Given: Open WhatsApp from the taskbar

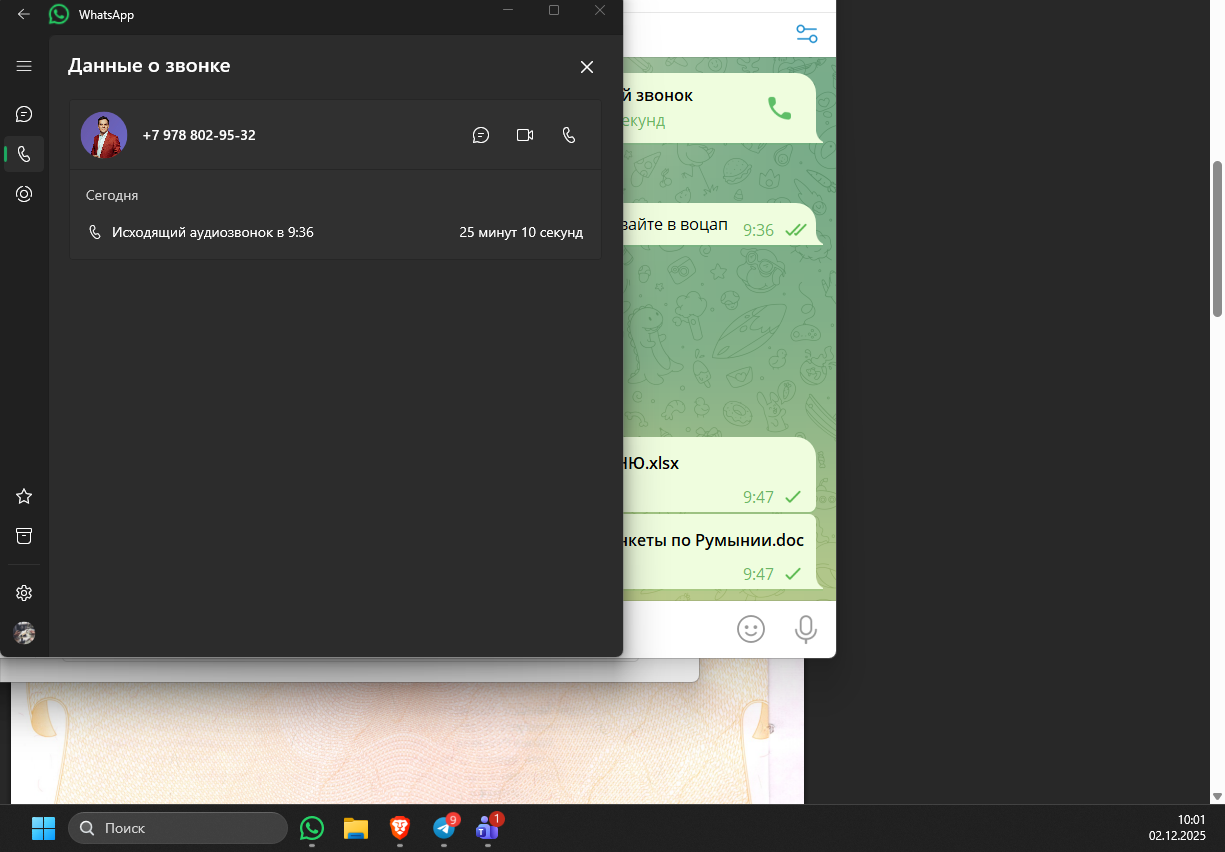Looking at the screenshot, I should 312,828.
